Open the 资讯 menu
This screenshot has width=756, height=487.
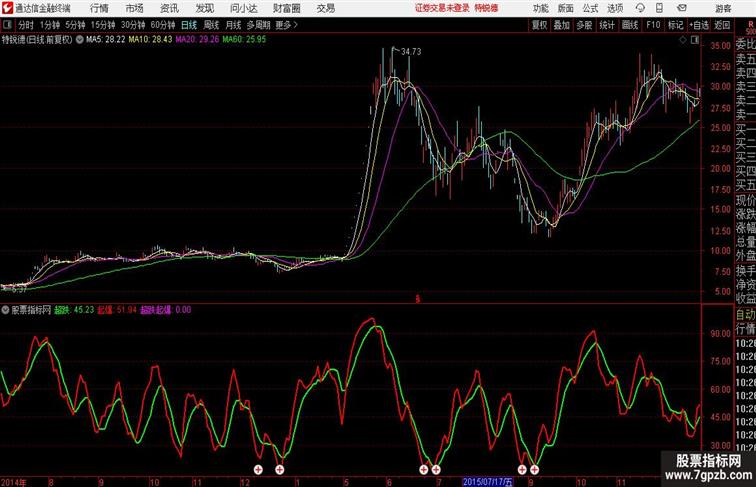coord(169,8)
